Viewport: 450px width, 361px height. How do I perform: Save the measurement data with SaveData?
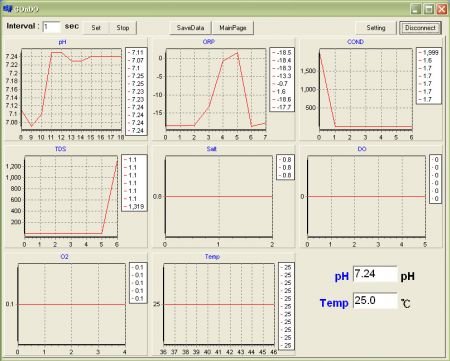[x=190, y=28]
